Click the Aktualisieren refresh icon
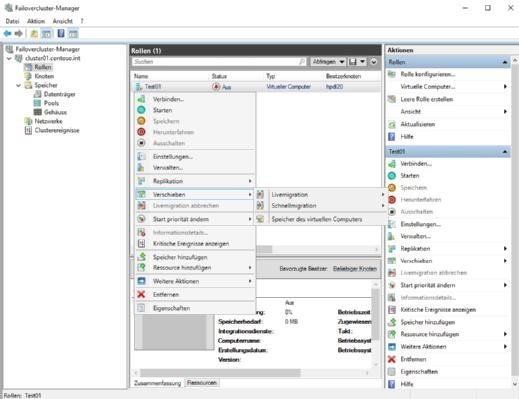The width and height of the screenshot is (519, 399). [392, 124]
